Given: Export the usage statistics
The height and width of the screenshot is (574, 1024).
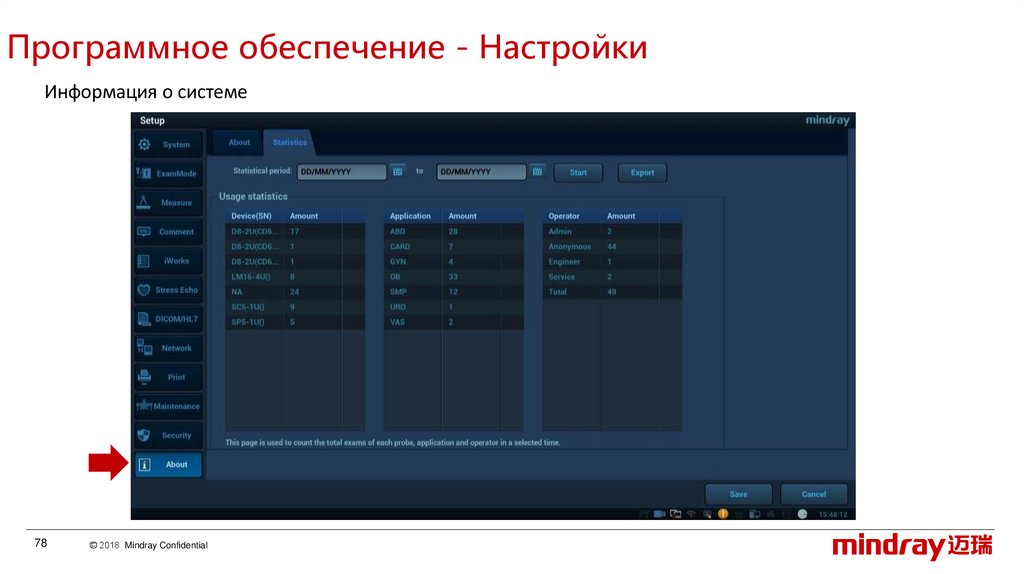Looking at the screenshot, I should 642,172.
